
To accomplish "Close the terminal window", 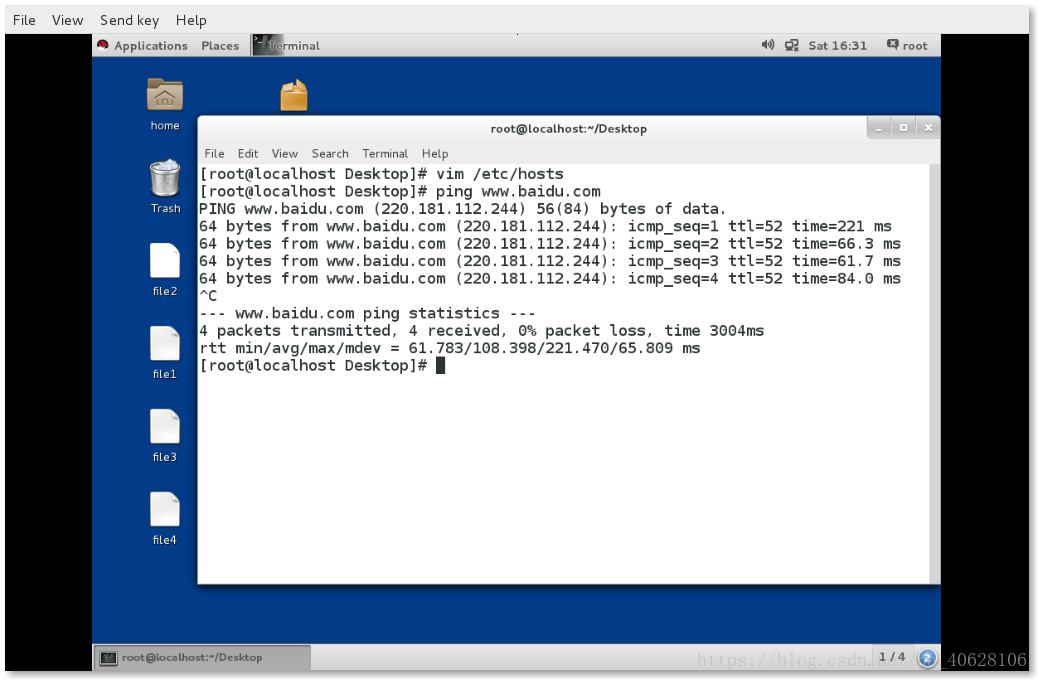I will click(x=928, y=128).
